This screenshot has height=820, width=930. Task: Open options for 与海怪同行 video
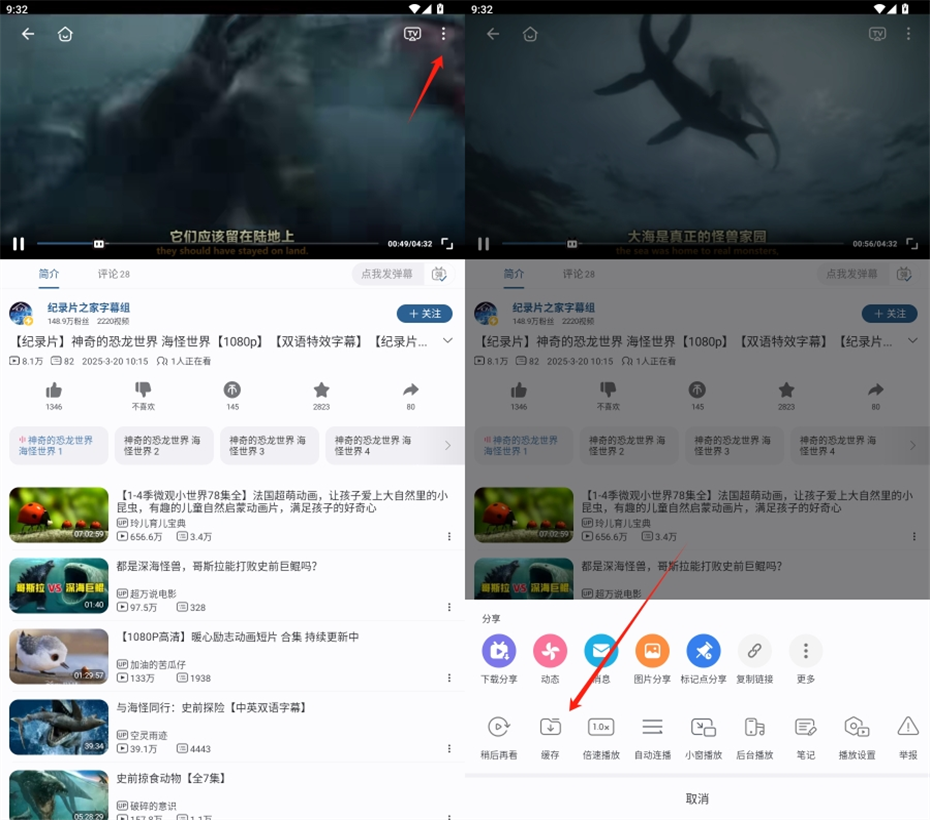pos(449,748)
